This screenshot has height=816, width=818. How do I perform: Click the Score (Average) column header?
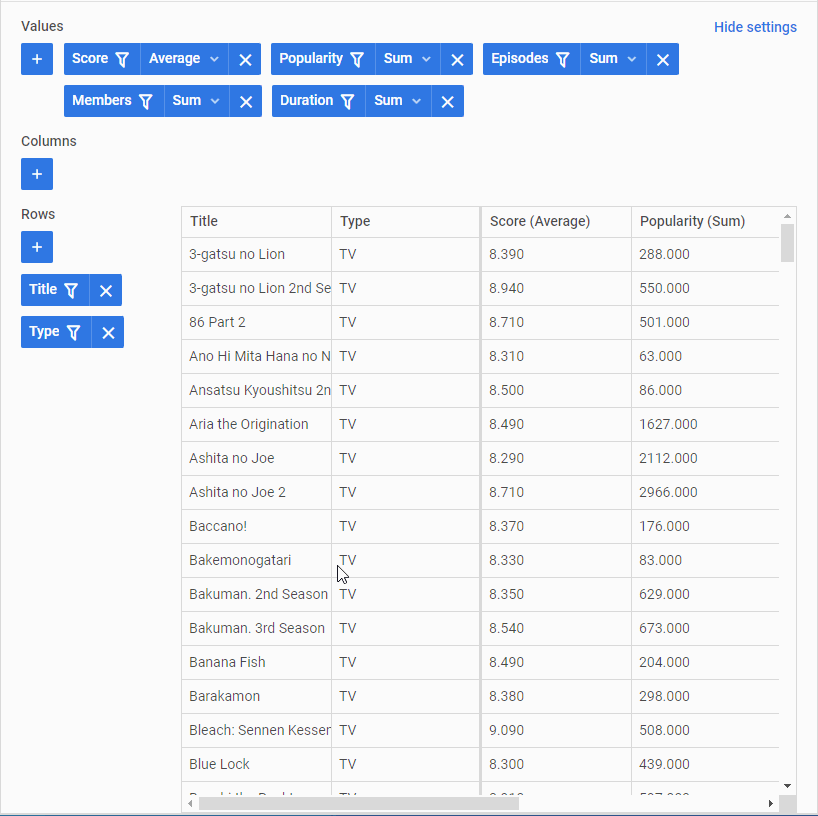556,222
